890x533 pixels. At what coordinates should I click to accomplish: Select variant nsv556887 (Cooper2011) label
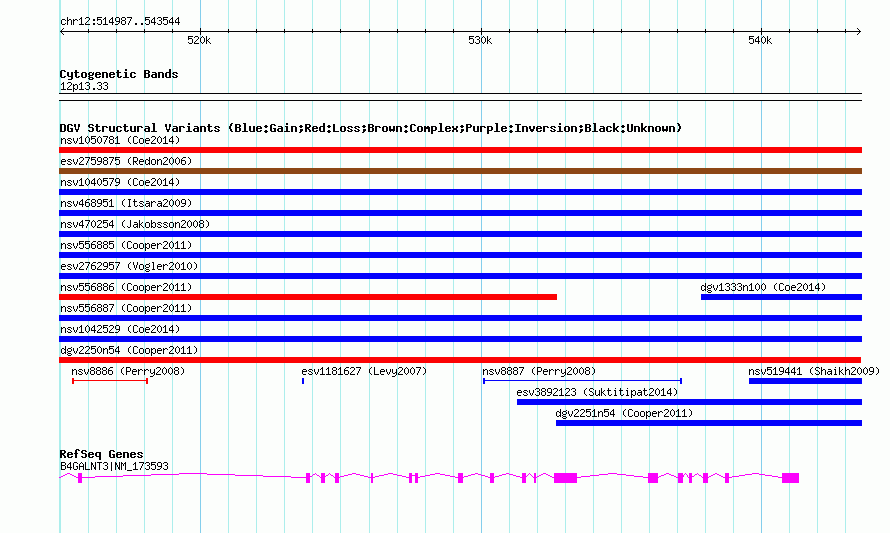(126, 308)
